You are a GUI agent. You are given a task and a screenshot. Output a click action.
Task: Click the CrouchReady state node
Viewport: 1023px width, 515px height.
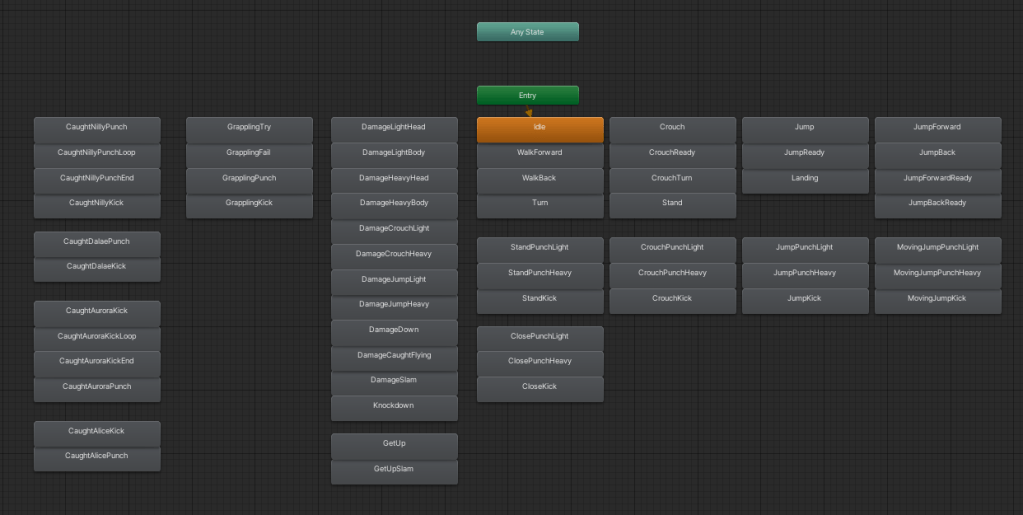672,153
